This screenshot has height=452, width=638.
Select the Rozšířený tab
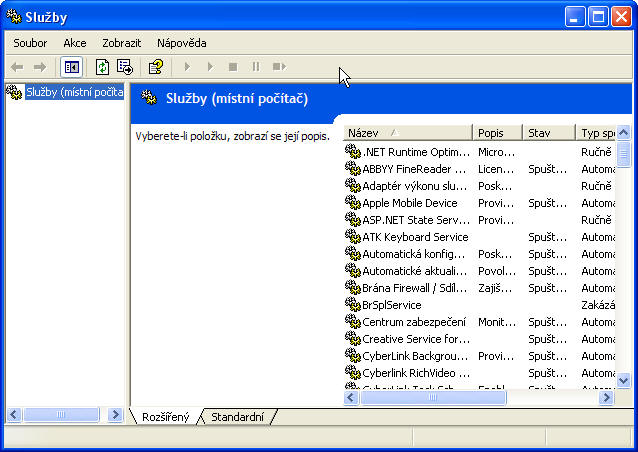(x=165, y=417)
